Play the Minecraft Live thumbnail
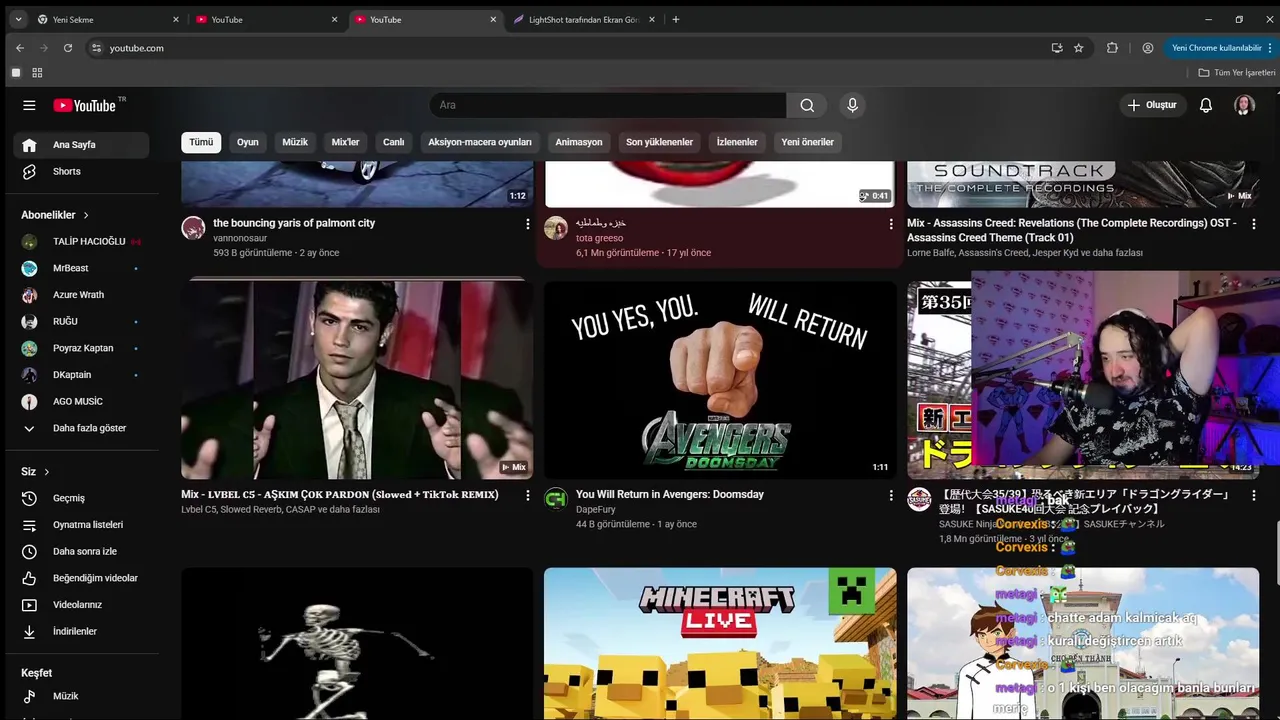 click(x=720, y=644)
